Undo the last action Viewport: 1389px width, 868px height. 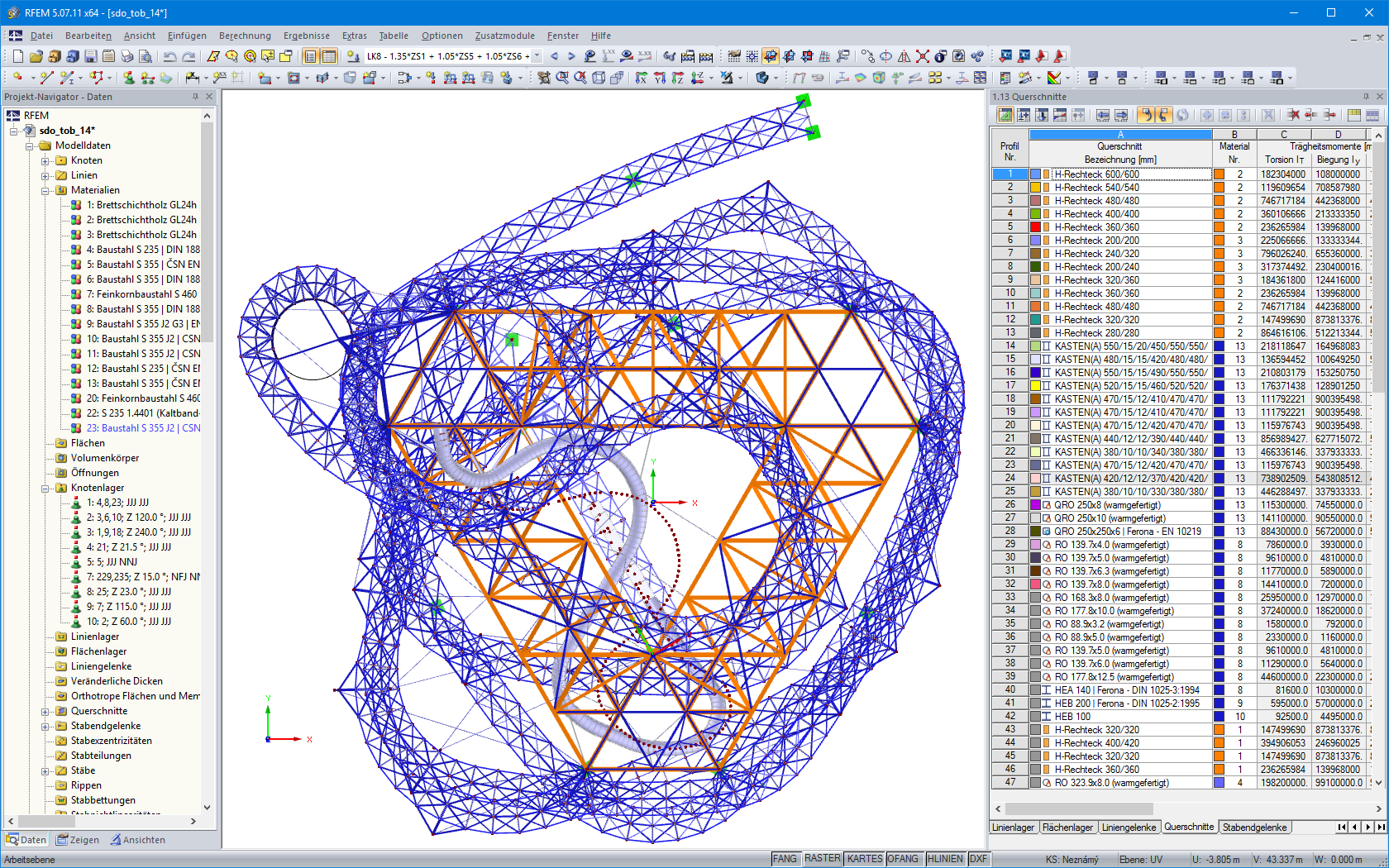[169, 56]
